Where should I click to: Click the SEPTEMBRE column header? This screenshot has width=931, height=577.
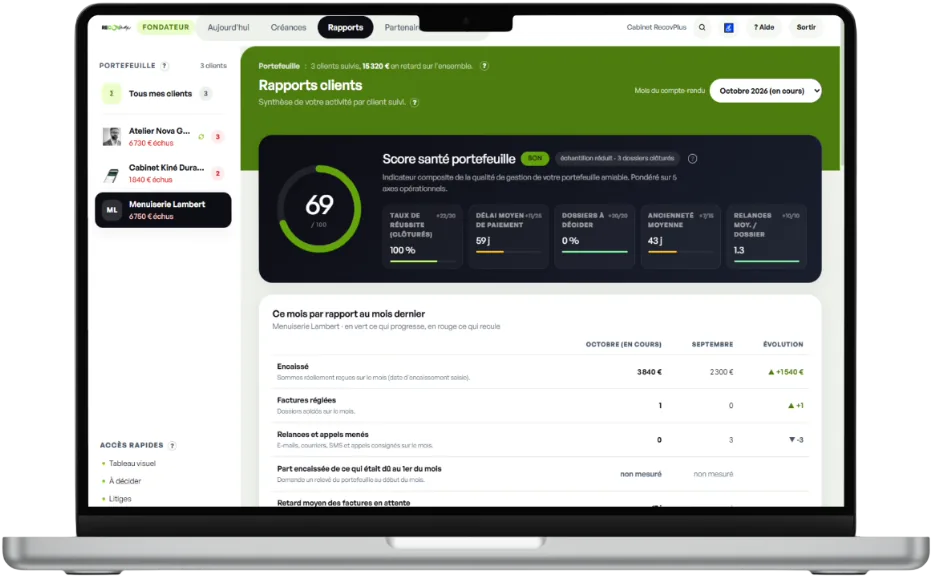(712, 344)
